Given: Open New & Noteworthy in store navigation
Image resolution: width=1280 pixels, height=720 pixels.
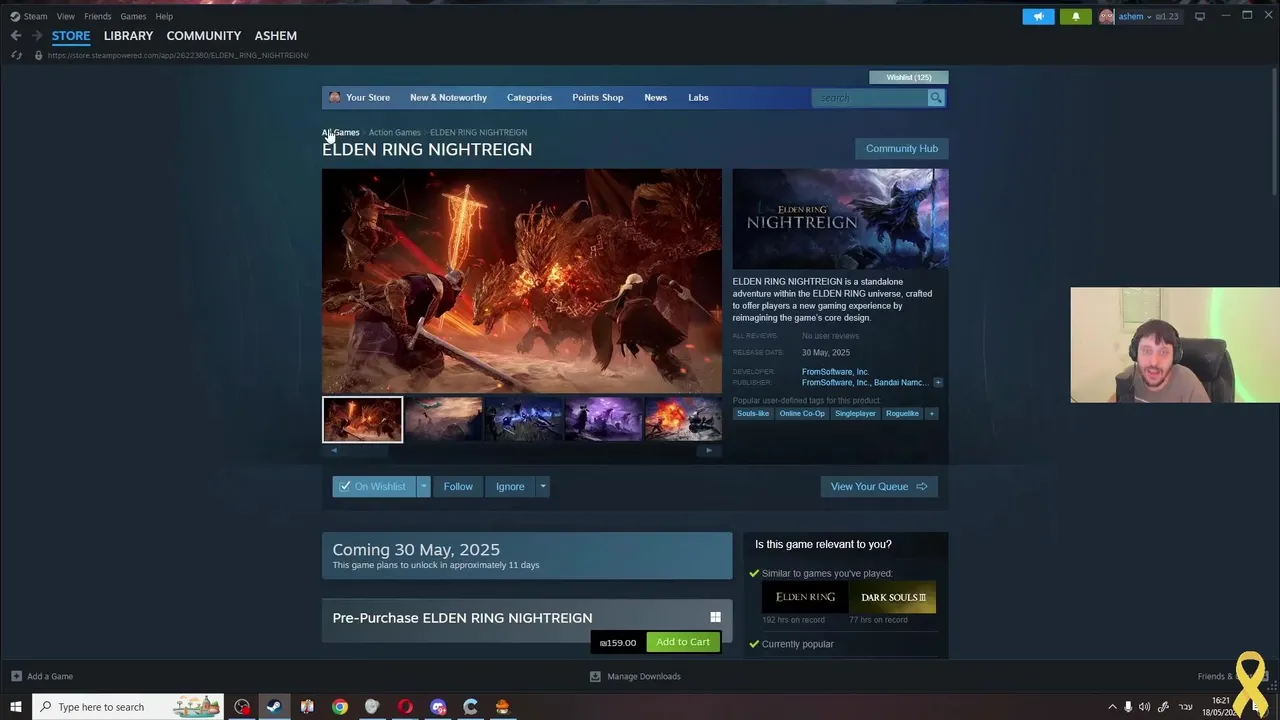Looking at the screenshot, I should point(448,97).
